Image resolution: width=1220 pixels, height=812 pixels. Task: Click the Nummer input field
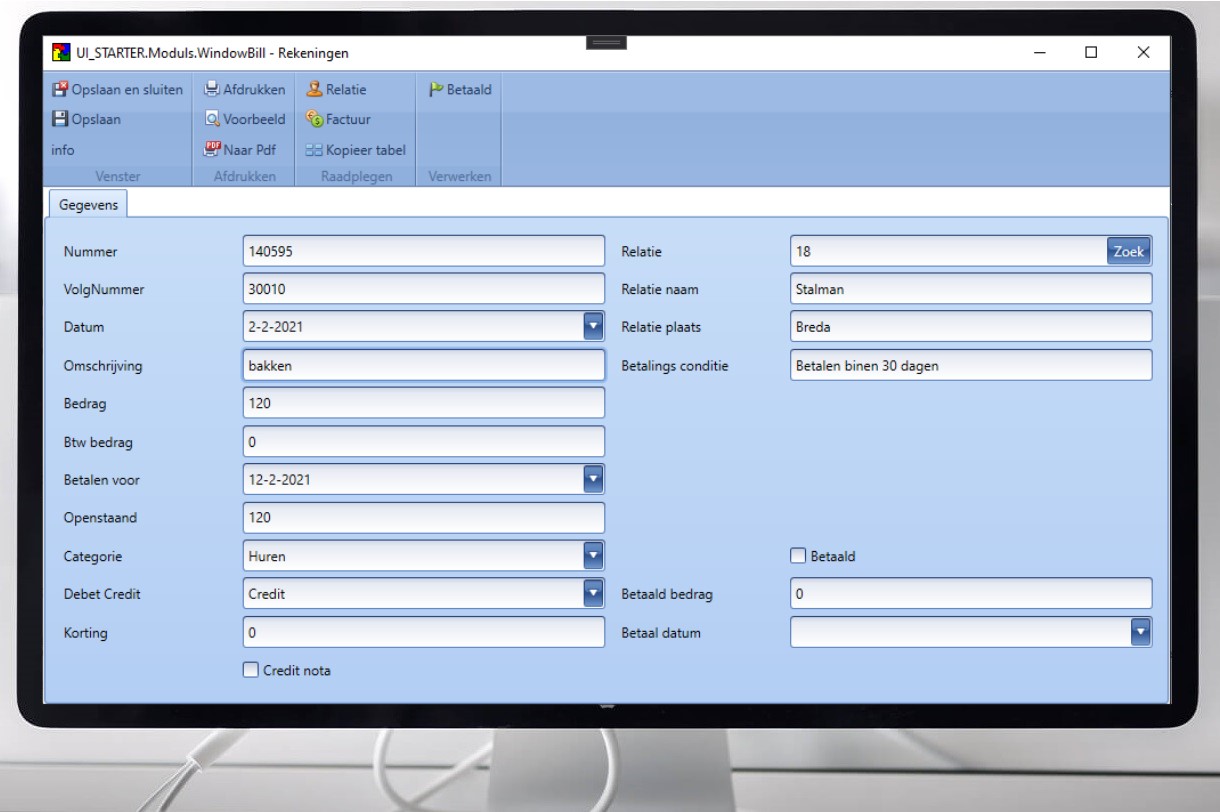coord(424,252)
